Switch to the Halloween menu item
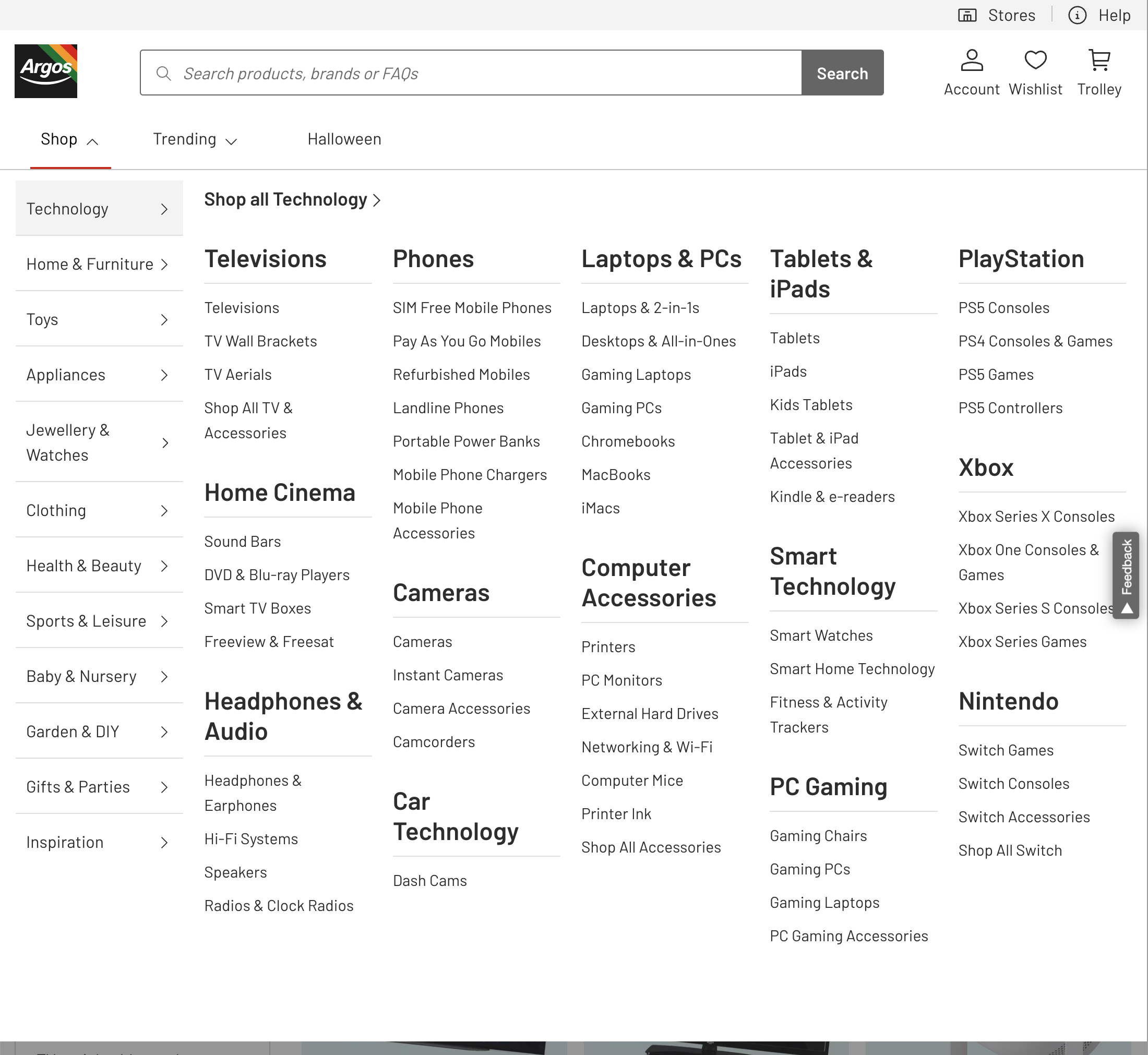This screenshot has height=1055, width=1148. click(344, 139)
